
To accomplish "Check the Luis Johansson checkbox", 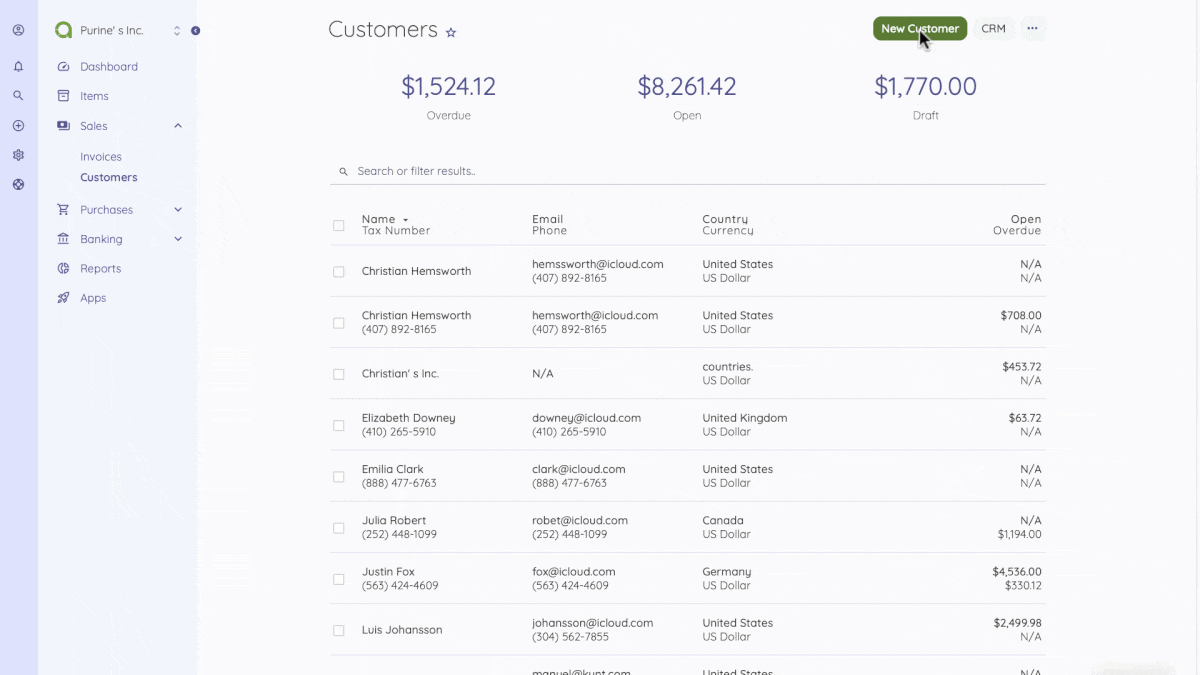I will pyautogui.click(x=339, y=630).
